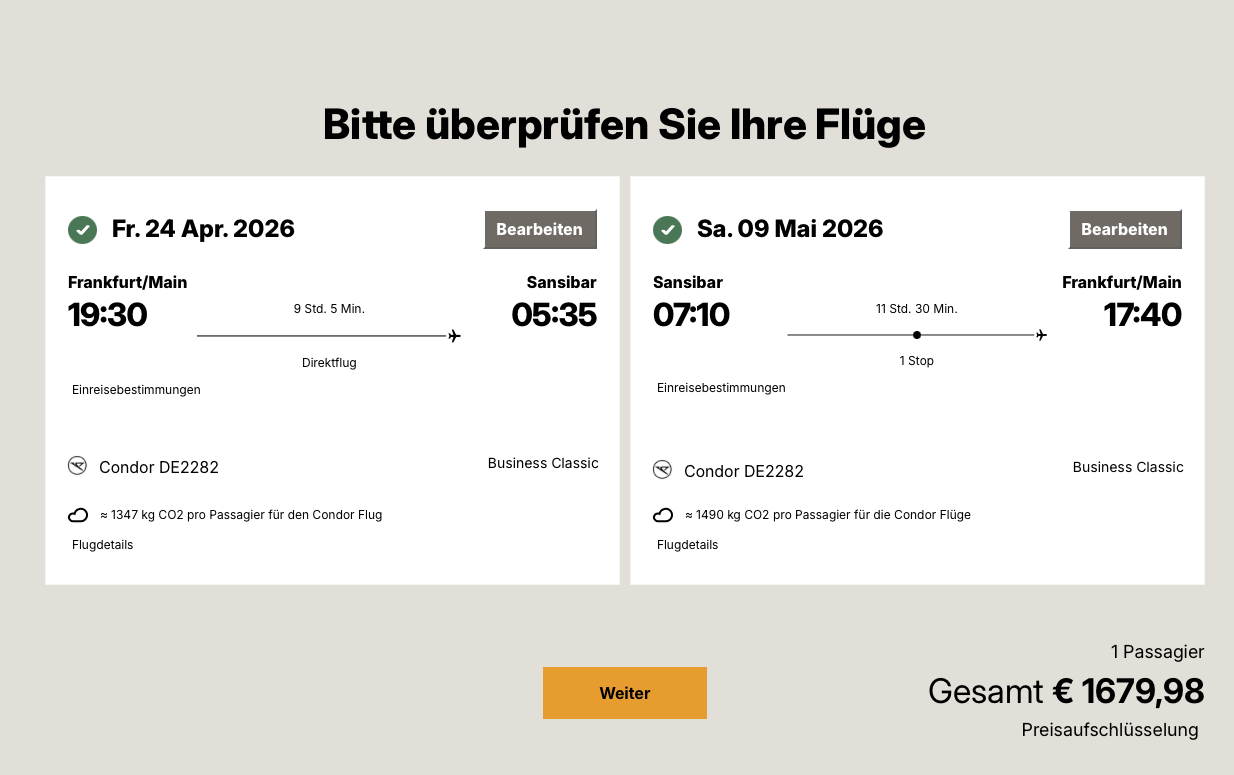Screen dimensions: 1234x775
Task: Click the Gesamt € 1679,98 total price
Action: pos(1065,691)
